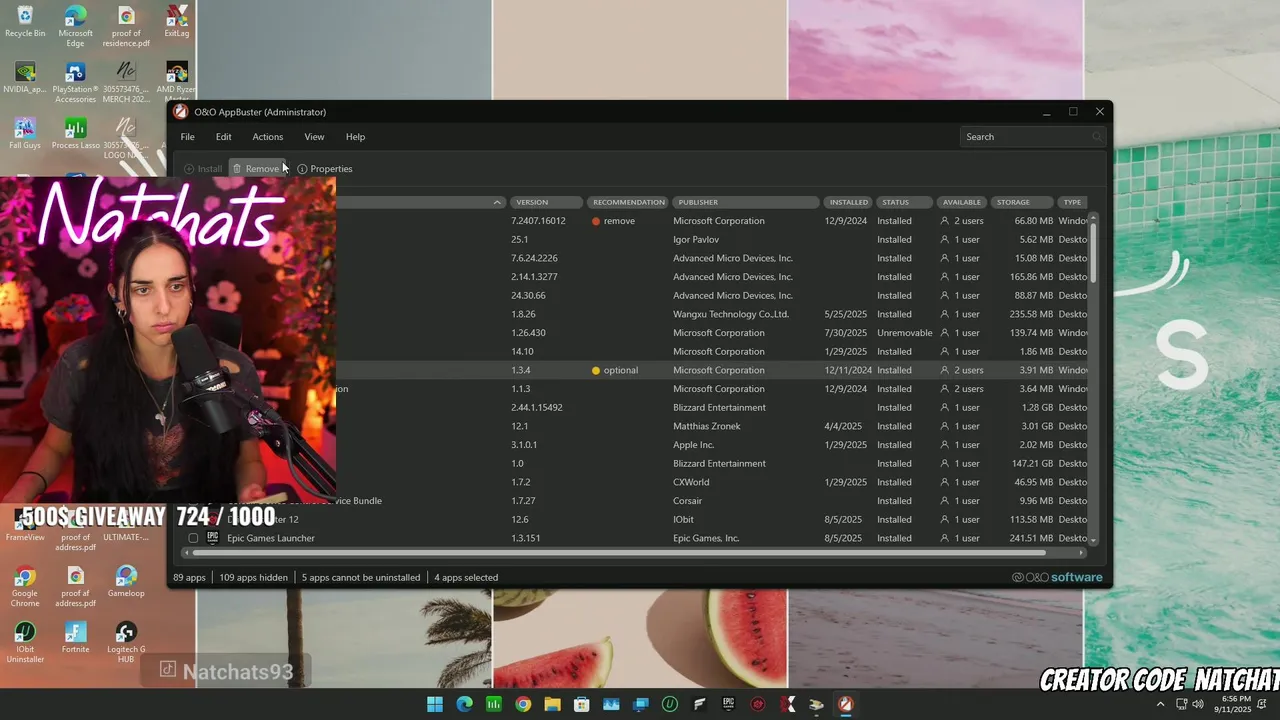The image size is (1280, 720).
Task: Toggle the name column sort arrow
Action: [497, 202]
